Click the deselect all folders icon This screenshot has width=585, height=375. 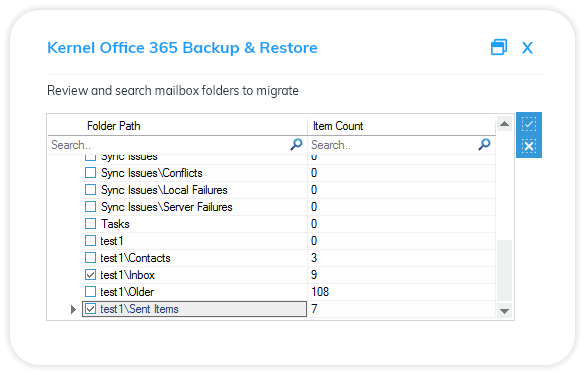click(x=529, y=146)
